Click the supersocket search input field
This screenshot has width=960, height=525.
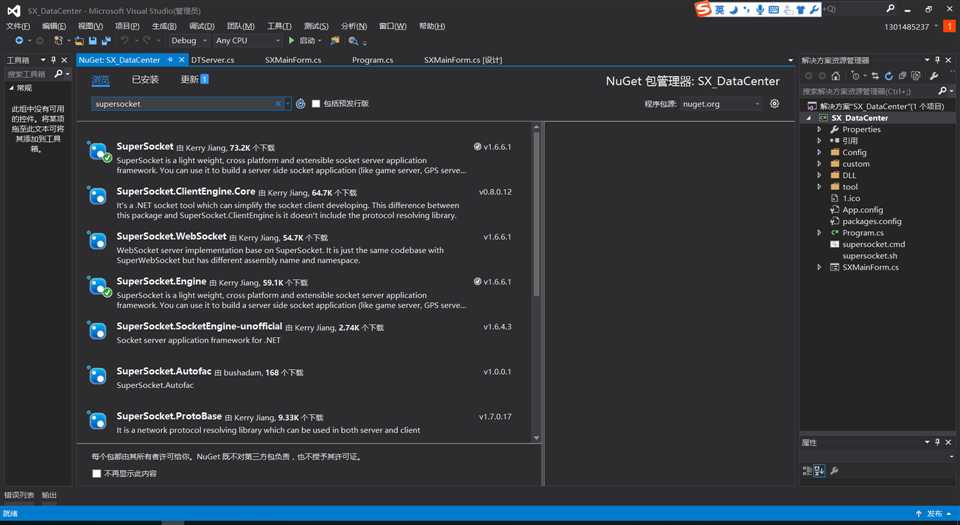click(x=184, y=104)
